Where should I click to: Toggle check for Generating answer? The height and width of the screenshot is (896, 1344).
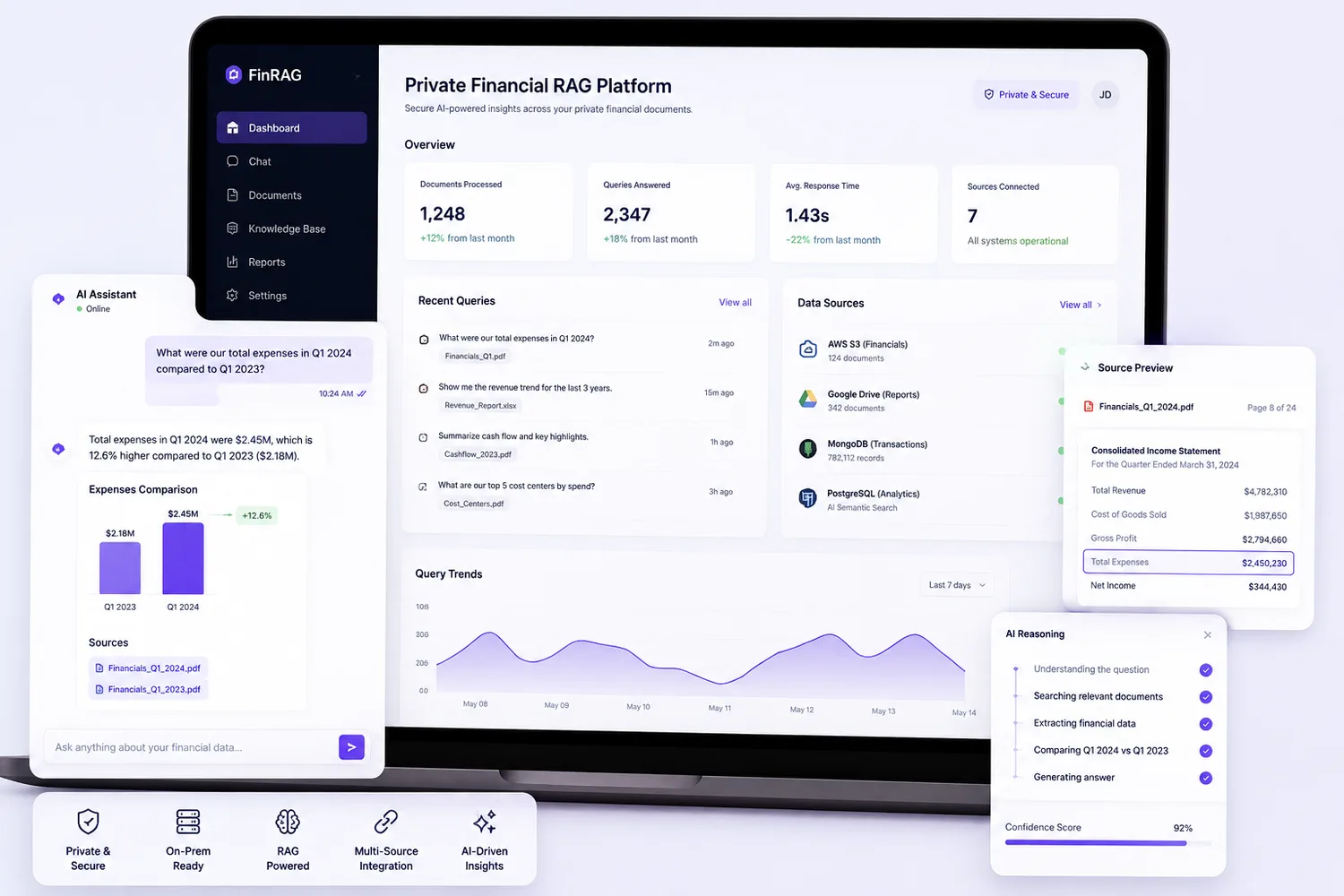click(1206, 778)
